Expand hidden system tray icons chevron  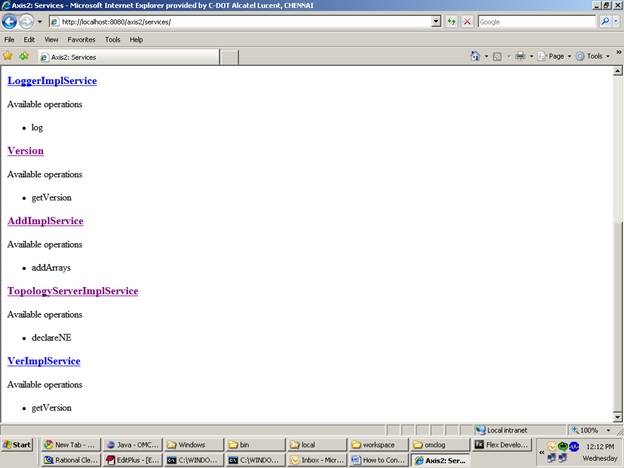point(541,452)
